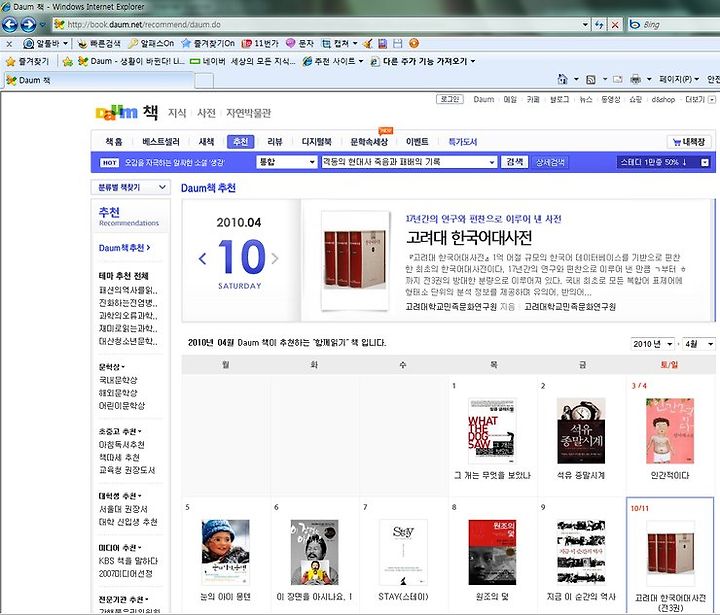Click the 문자 message icon
Viewport: 720px width, 615px height.
[x=290, y=44]
